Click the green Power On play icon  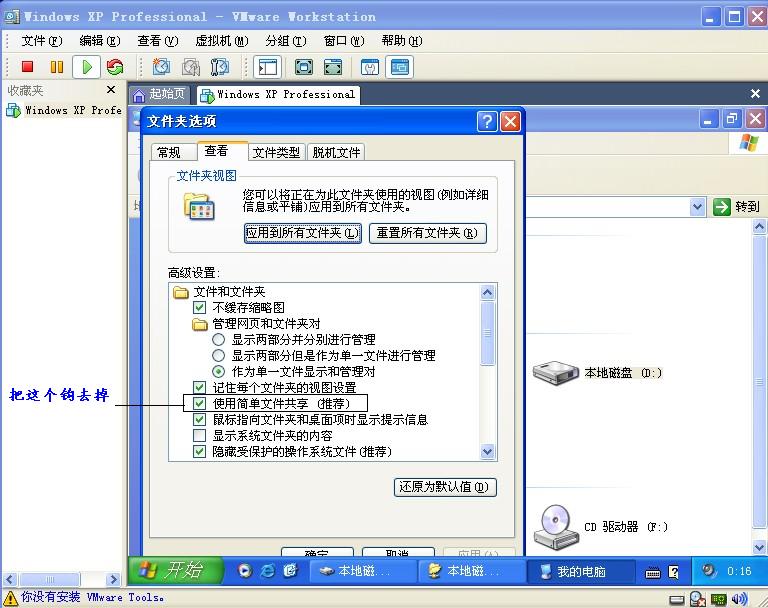[86, 67]
